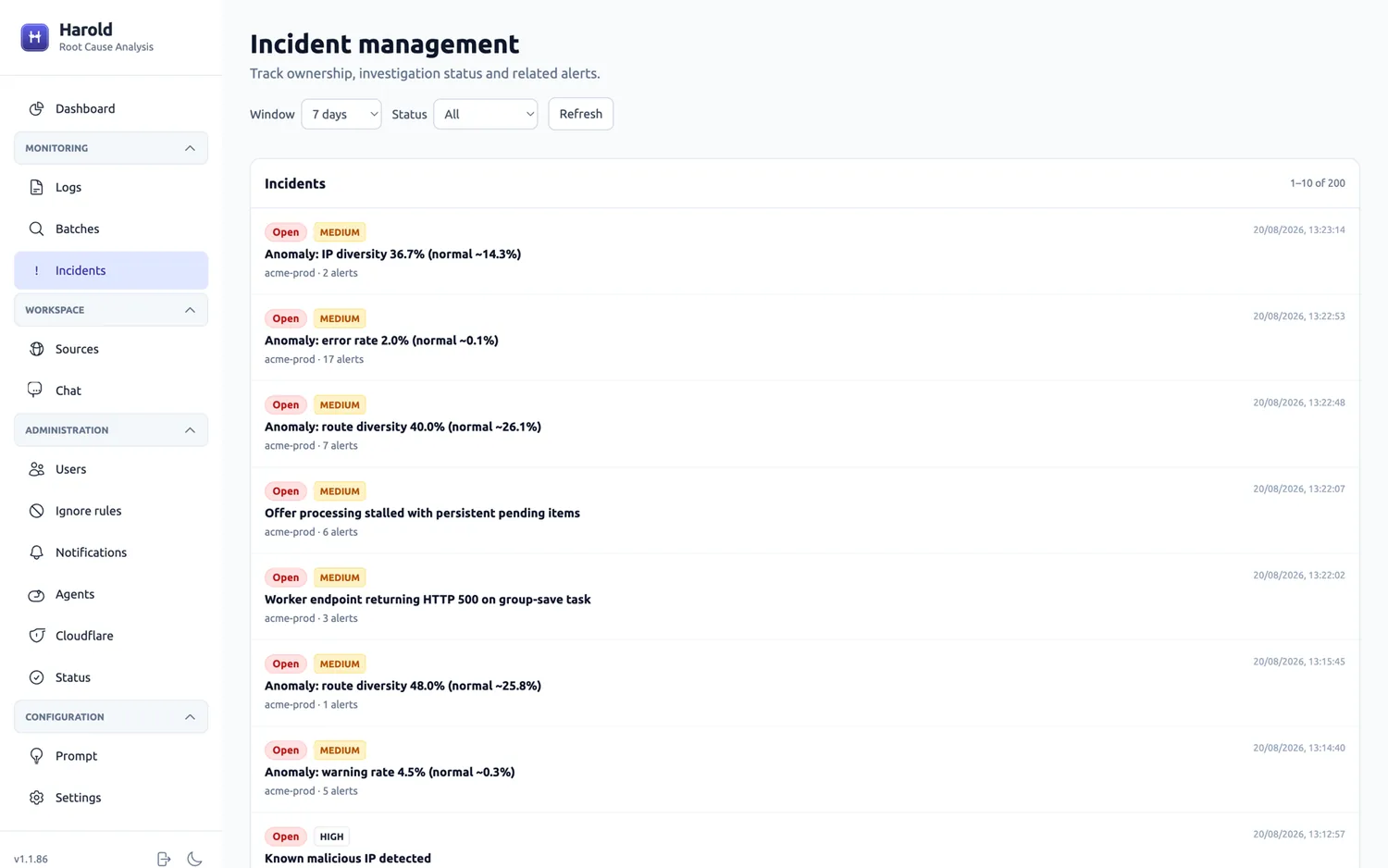Open the Sources globe icon
The image size is (1388, 868).
(36, 349)
